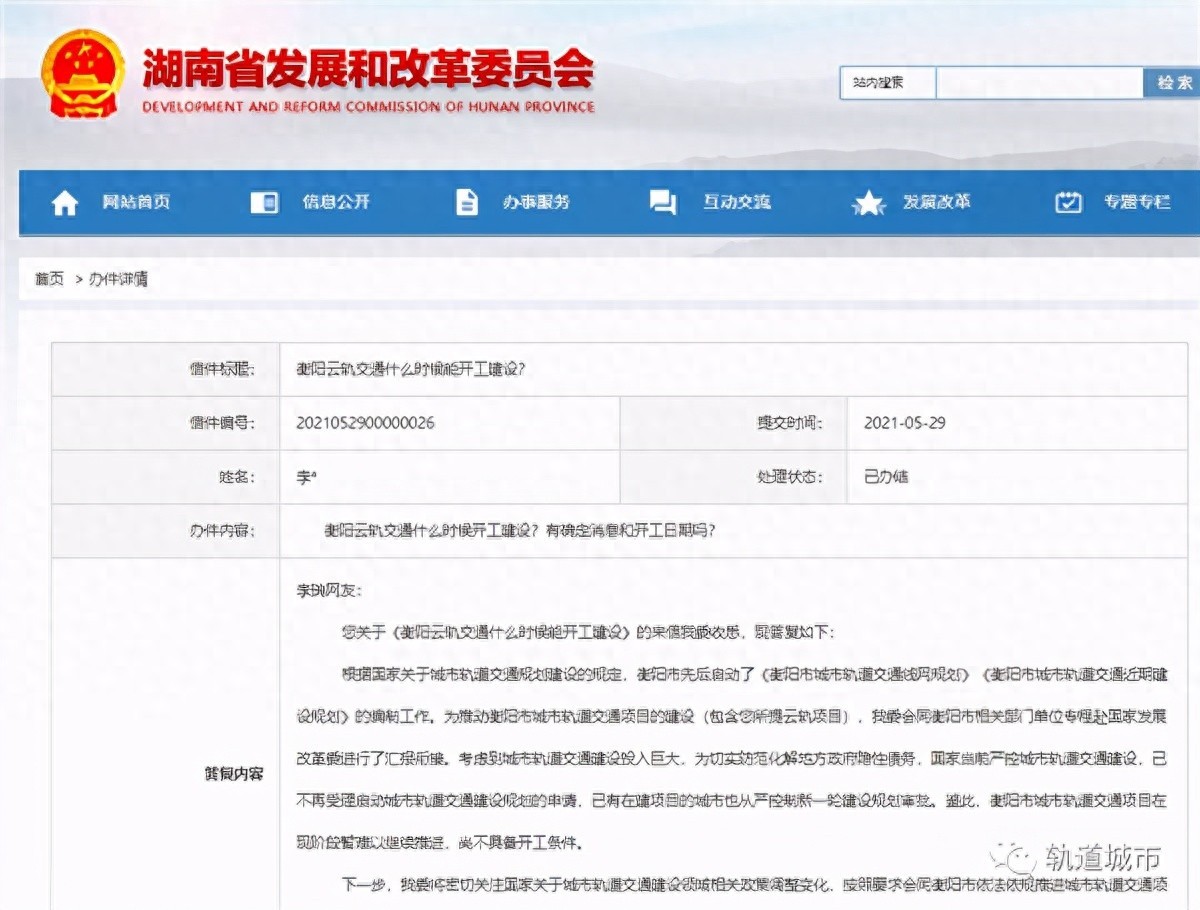Image resolution: width=1200 pixels, height=910 pixels.
Task: Click the national emblem logo
Action: coord(82,75)
